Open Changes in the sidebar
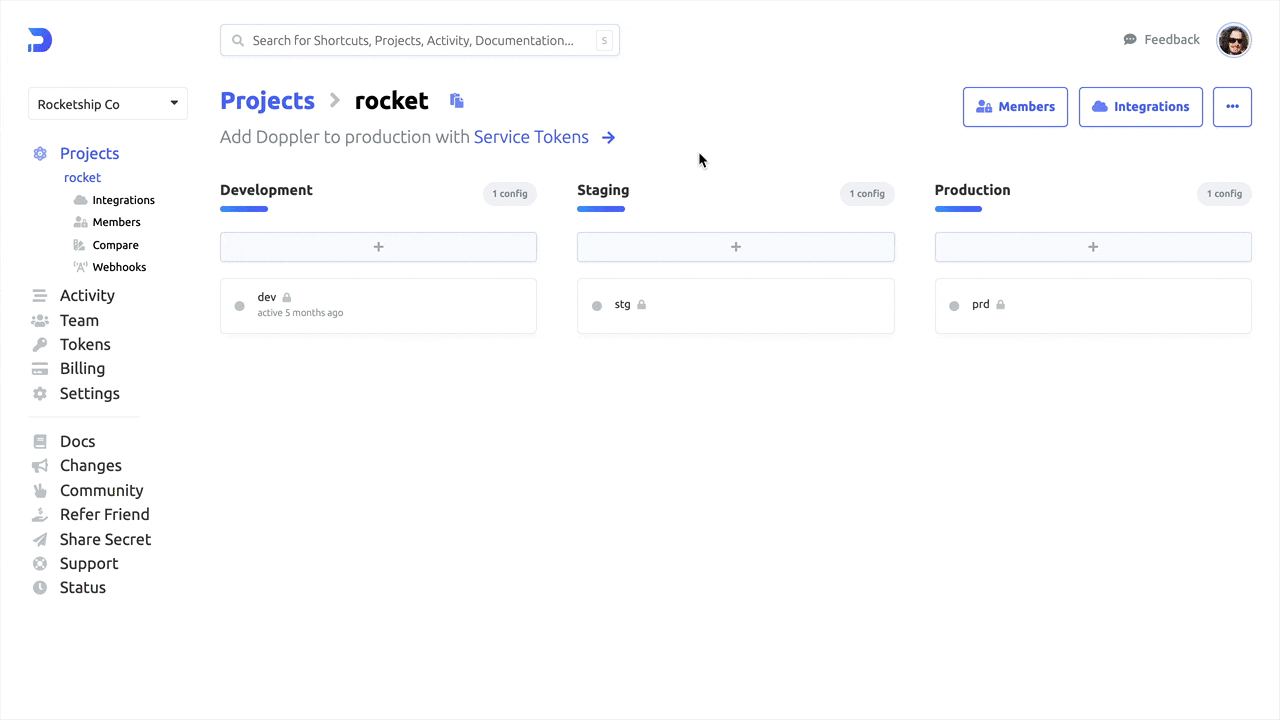1280x720 pixels. [90, 465]
